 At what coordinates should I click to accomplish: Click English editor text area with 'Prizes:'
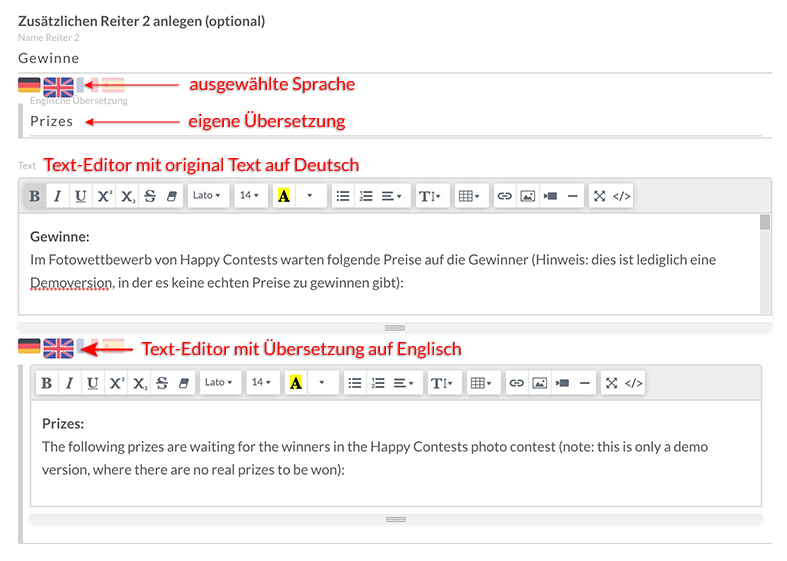396,453
